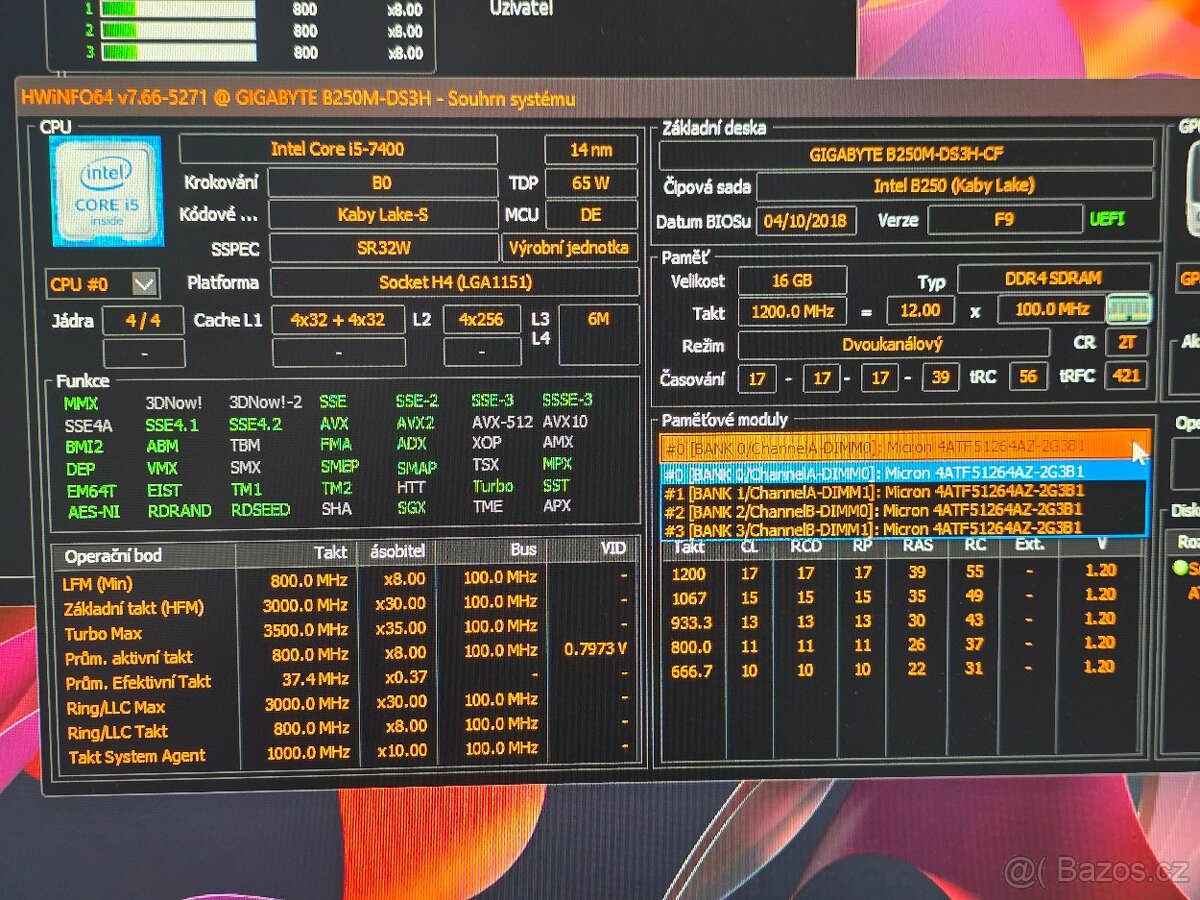Screen dimensions: 1200x900
Task: Click the 16 GB memory size value
Action: point(792,281)
